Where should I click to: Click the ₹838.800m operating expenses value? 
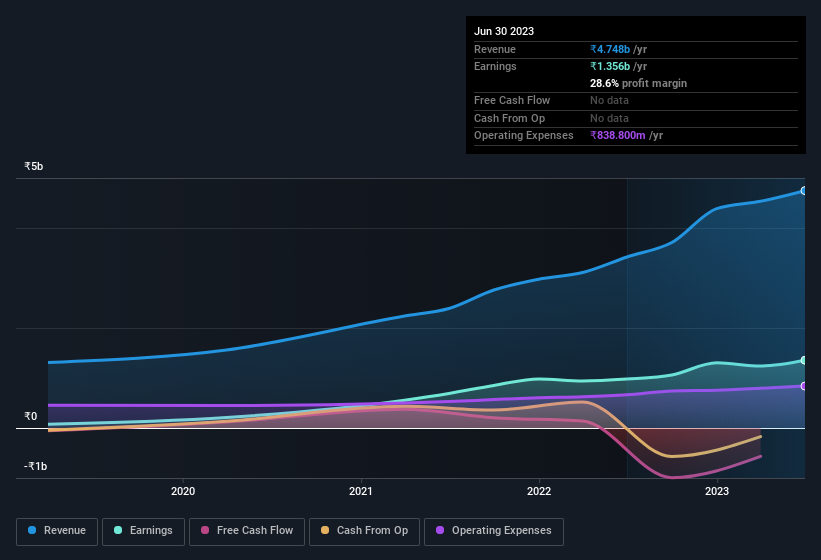click(617, 135)
